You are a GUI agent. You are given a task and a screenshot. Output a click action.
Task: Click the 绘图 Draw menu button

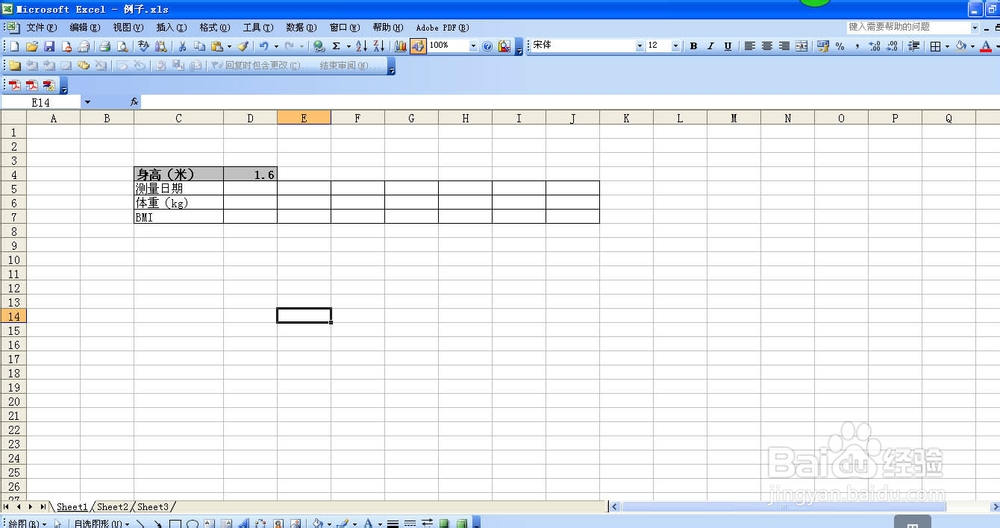coord(27,524)
